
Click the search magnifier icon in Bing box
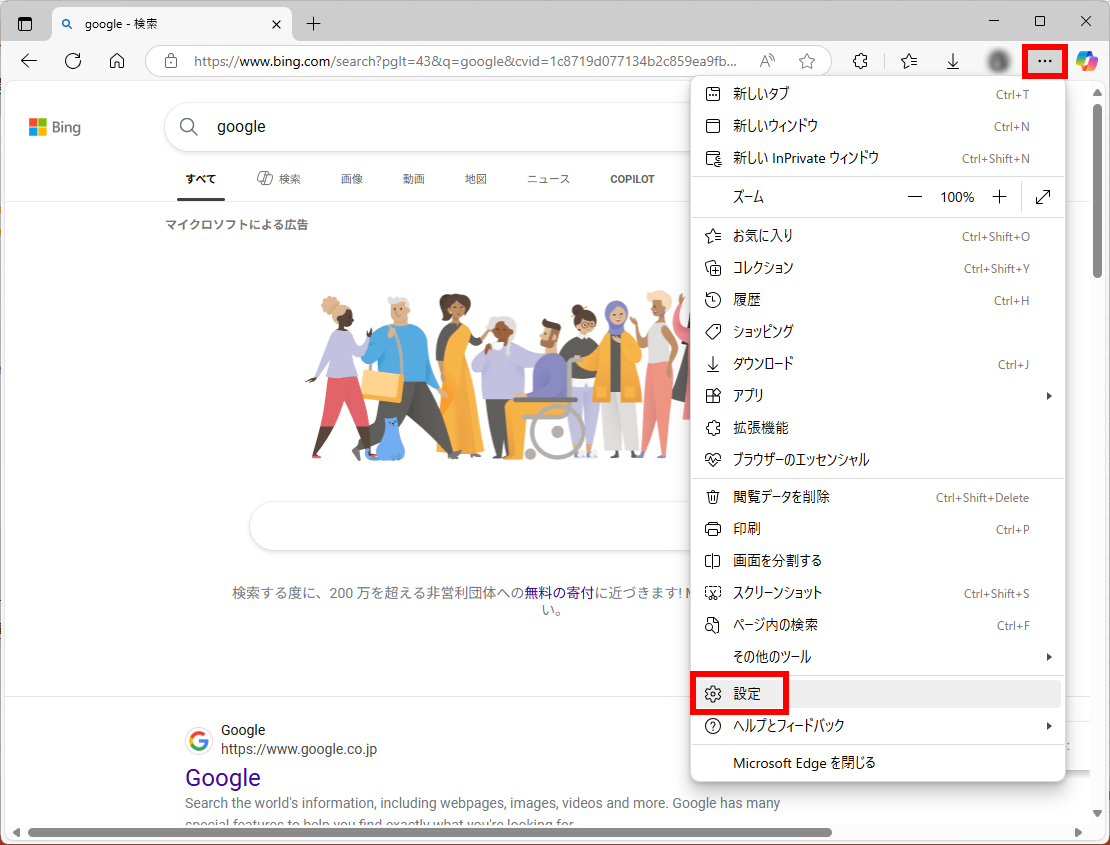(x=188, y=127)
